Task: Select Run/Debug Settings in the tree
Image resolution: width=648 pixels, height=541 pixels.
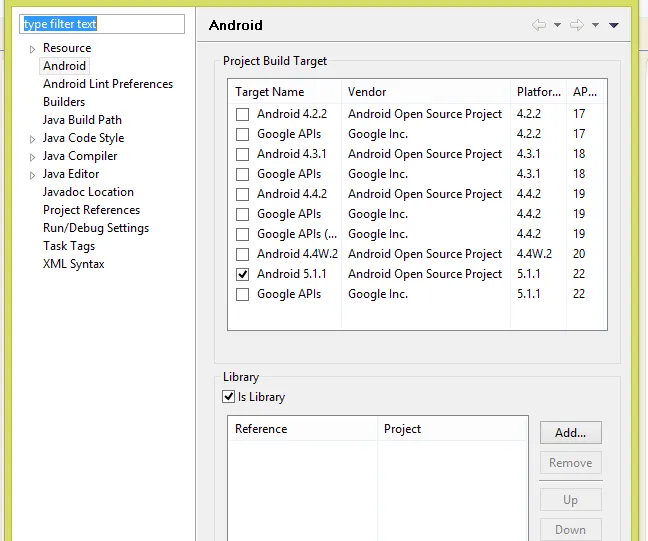Action: (96, 228)
